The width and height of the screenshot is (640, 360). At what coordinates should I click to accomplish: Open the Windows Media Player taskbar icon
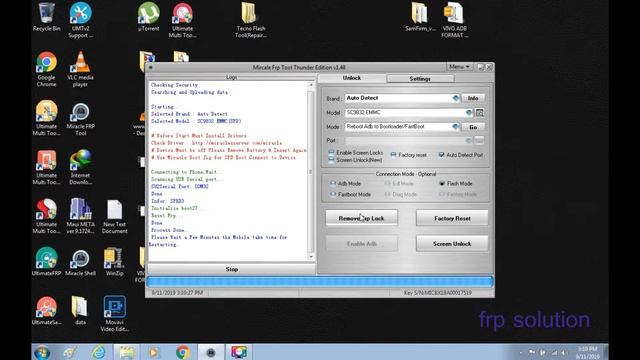coord(154,352)
